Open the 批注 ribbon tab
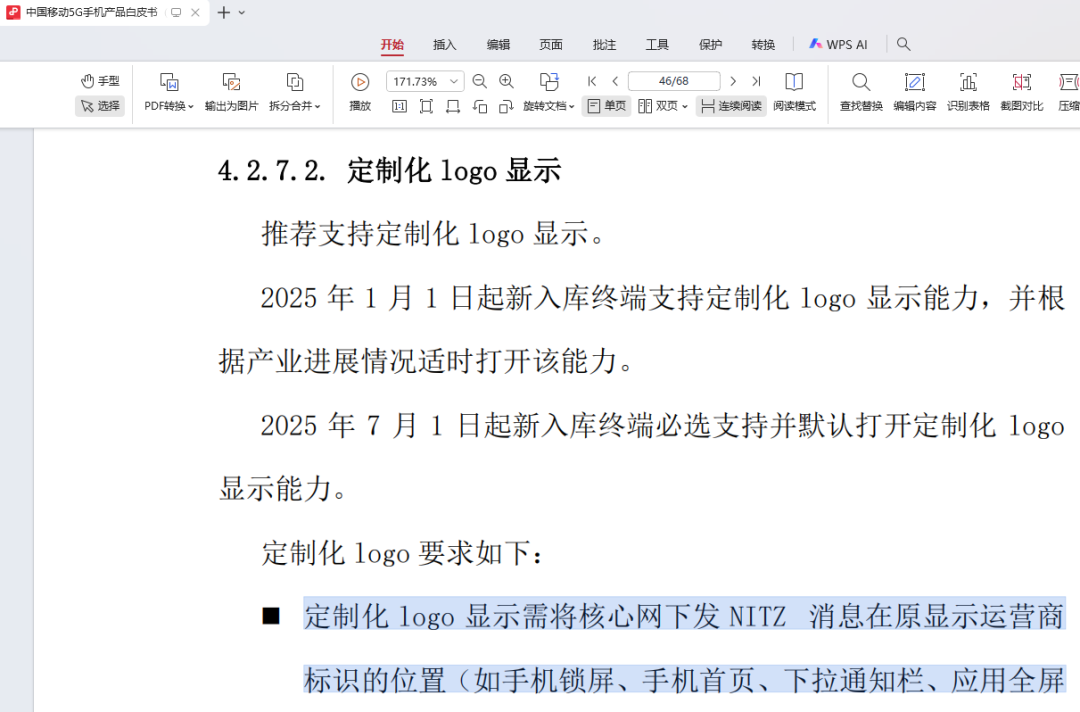This screenshot has height=712, width=1080. click(x=604, y=45)
